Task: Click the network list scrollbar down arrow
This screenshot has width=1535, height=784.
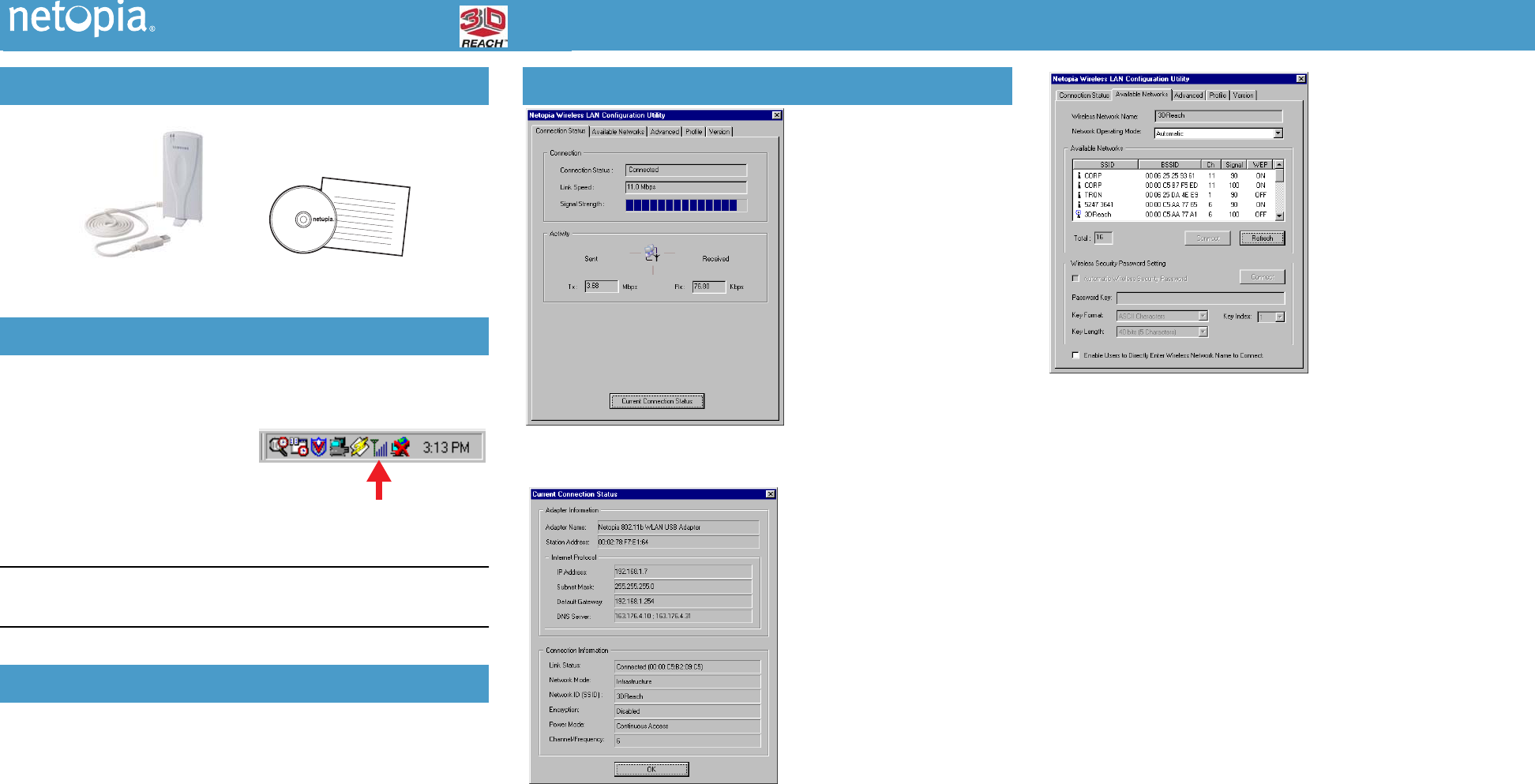Action: (x=1279, y=216)
